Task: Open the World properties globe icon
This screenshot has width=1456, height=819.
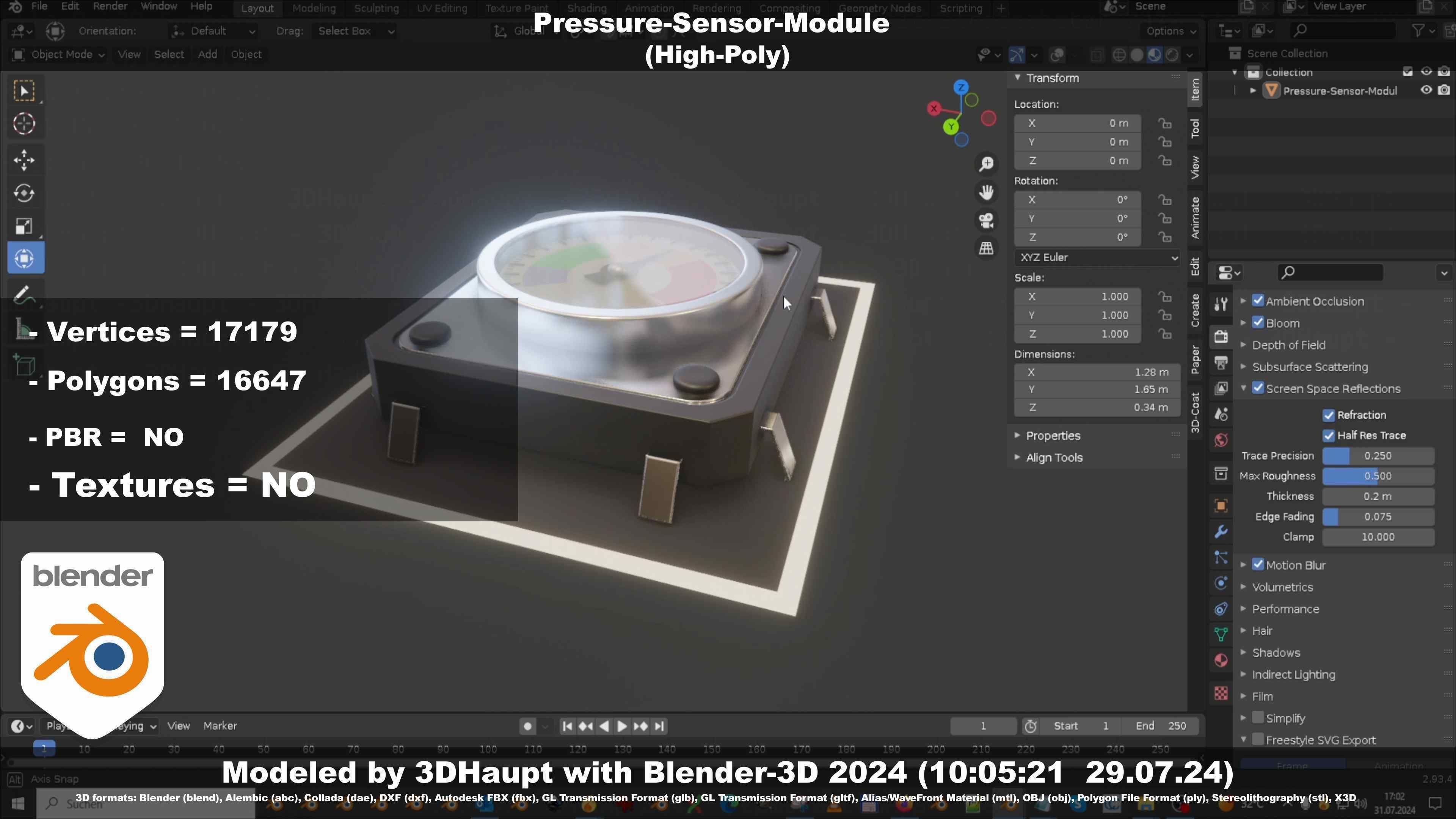Action: [x=1221, y=440]
